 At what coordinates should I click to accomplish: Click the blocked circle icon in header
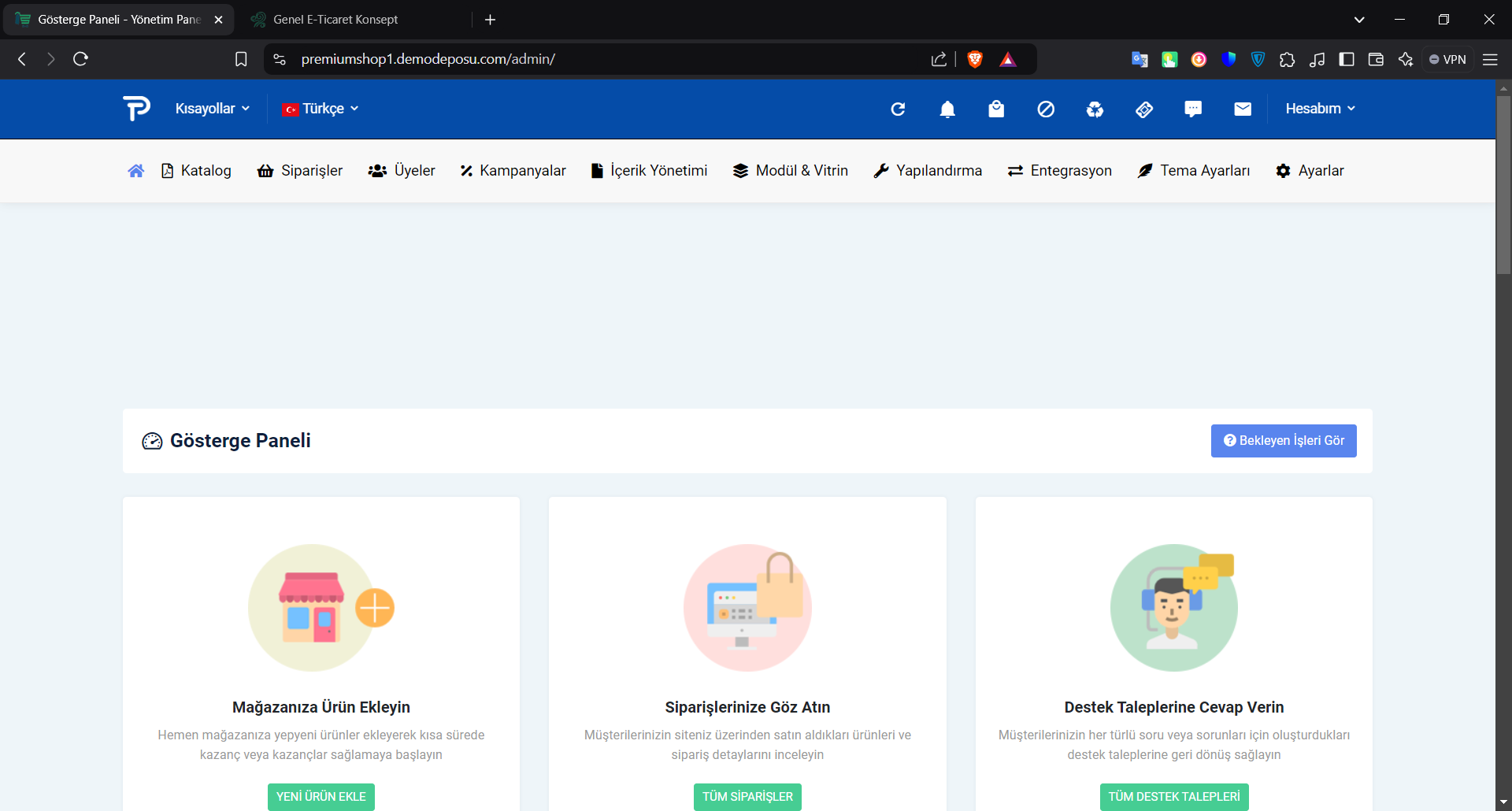[1046, 109]
